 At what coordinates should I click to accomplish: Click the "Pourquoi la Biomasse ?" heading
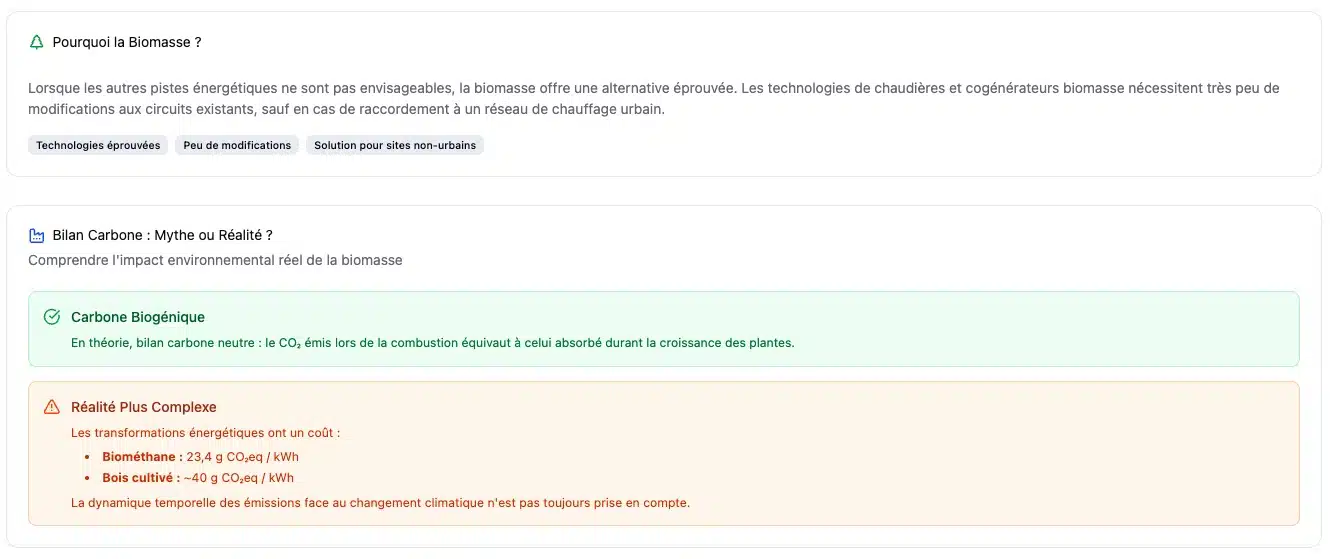(127, 42)
